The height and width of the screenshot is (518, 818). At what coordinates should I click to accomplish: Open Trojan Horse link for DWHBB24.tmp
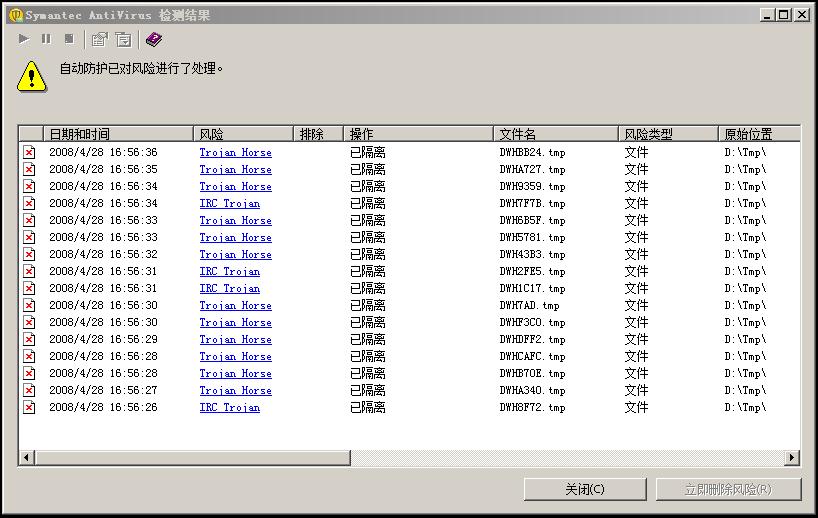pyautogui.click(x=236, y=153)
